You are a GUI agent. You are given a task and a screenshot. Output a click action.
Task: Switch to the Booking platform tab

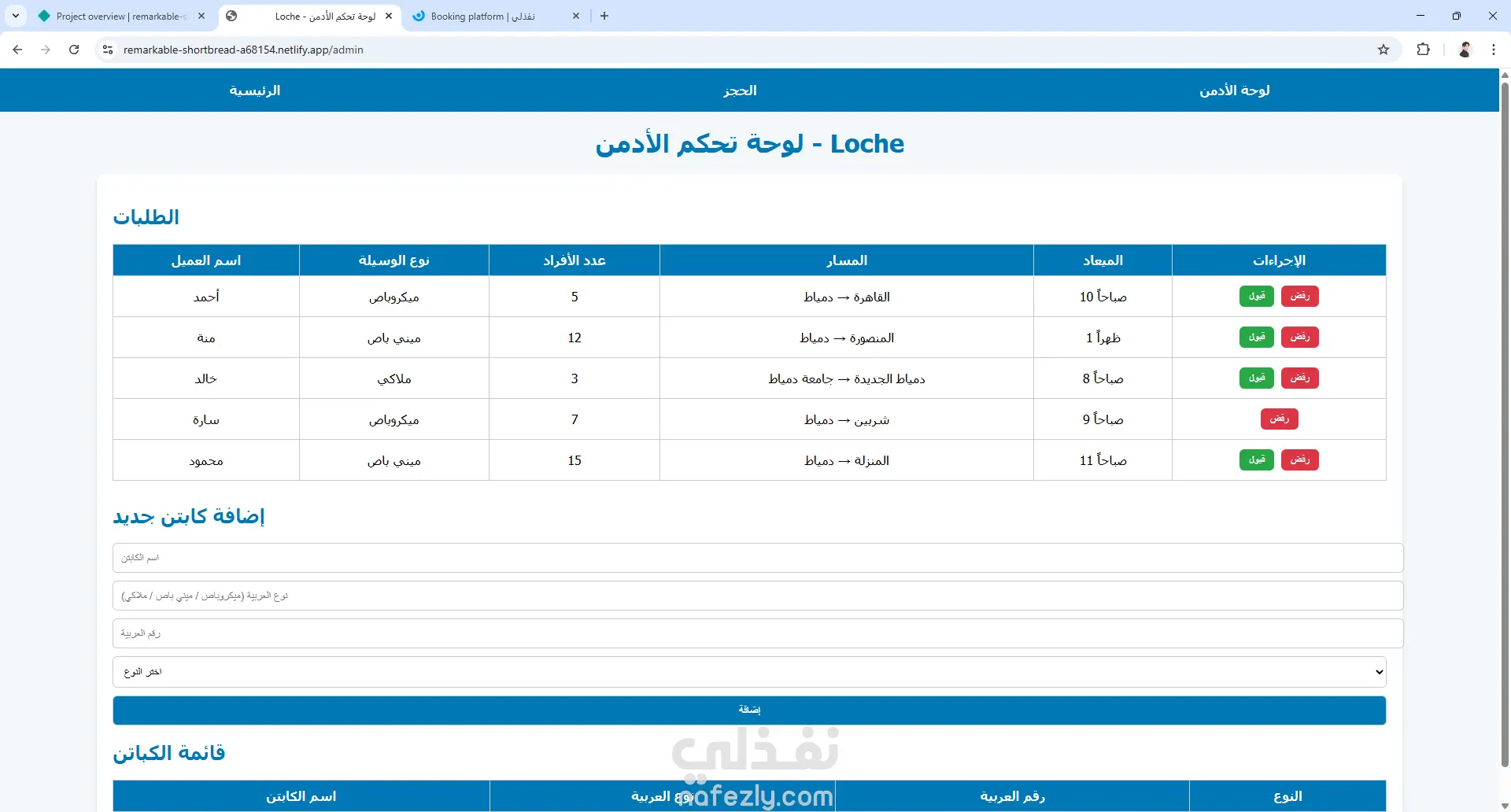pyautogui.click(x=496, y=16)
